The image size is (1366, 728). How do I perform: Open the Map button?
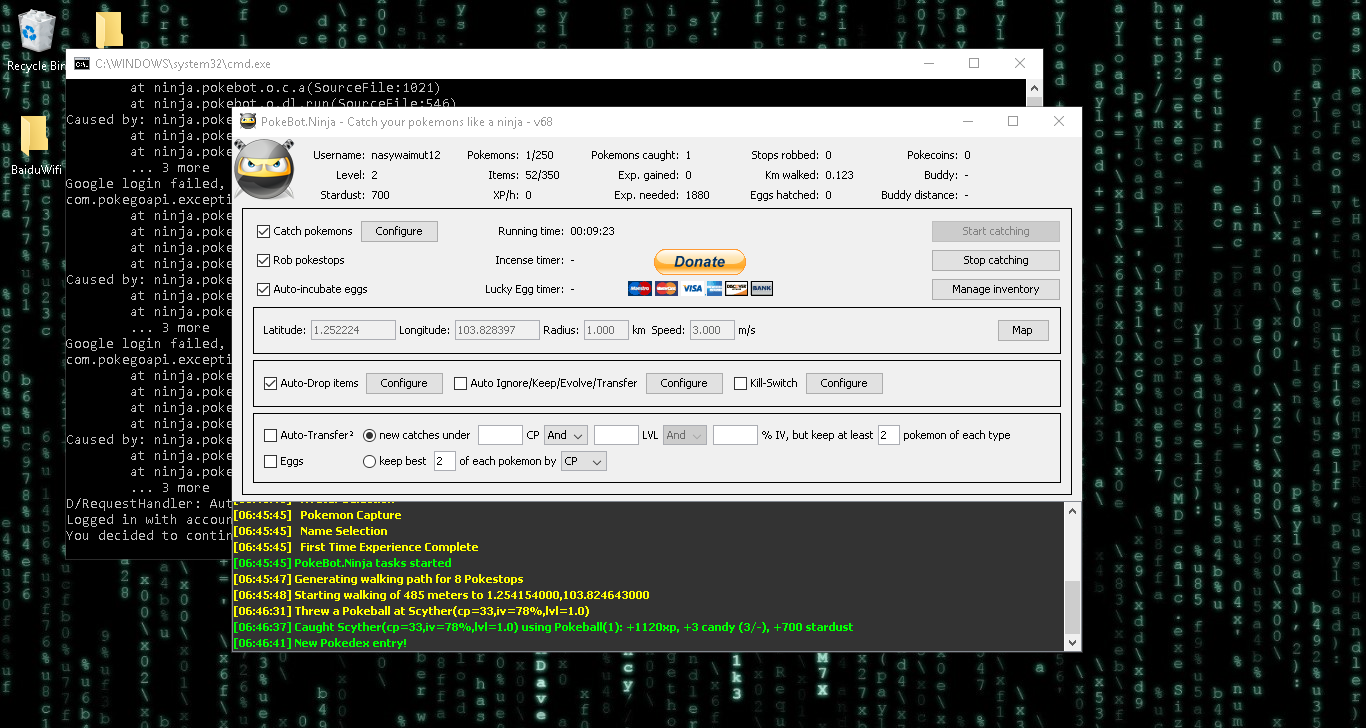click(1022, 330)
